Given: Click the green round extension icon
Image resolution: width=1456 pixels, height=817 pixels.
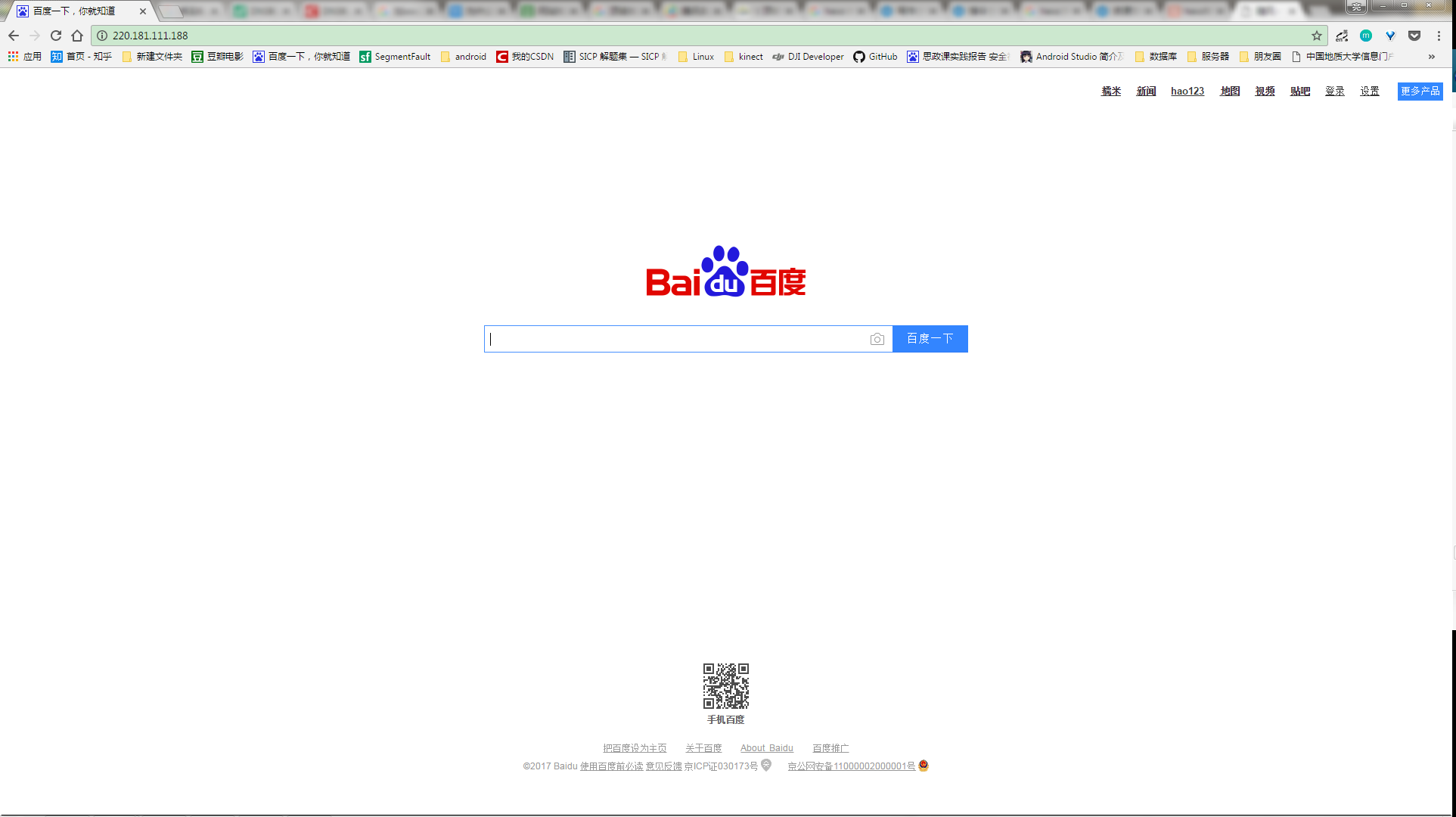Looking at the screenshot, I should coord(1366,36).
